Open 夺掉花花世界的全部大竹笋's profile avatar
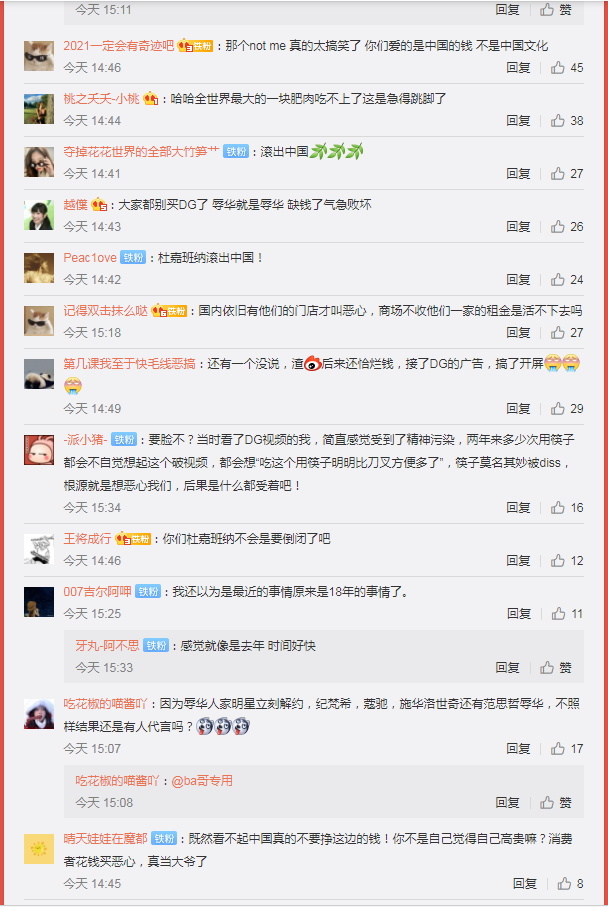The height and width of the screenshot is (907, 608). point(39,162)
